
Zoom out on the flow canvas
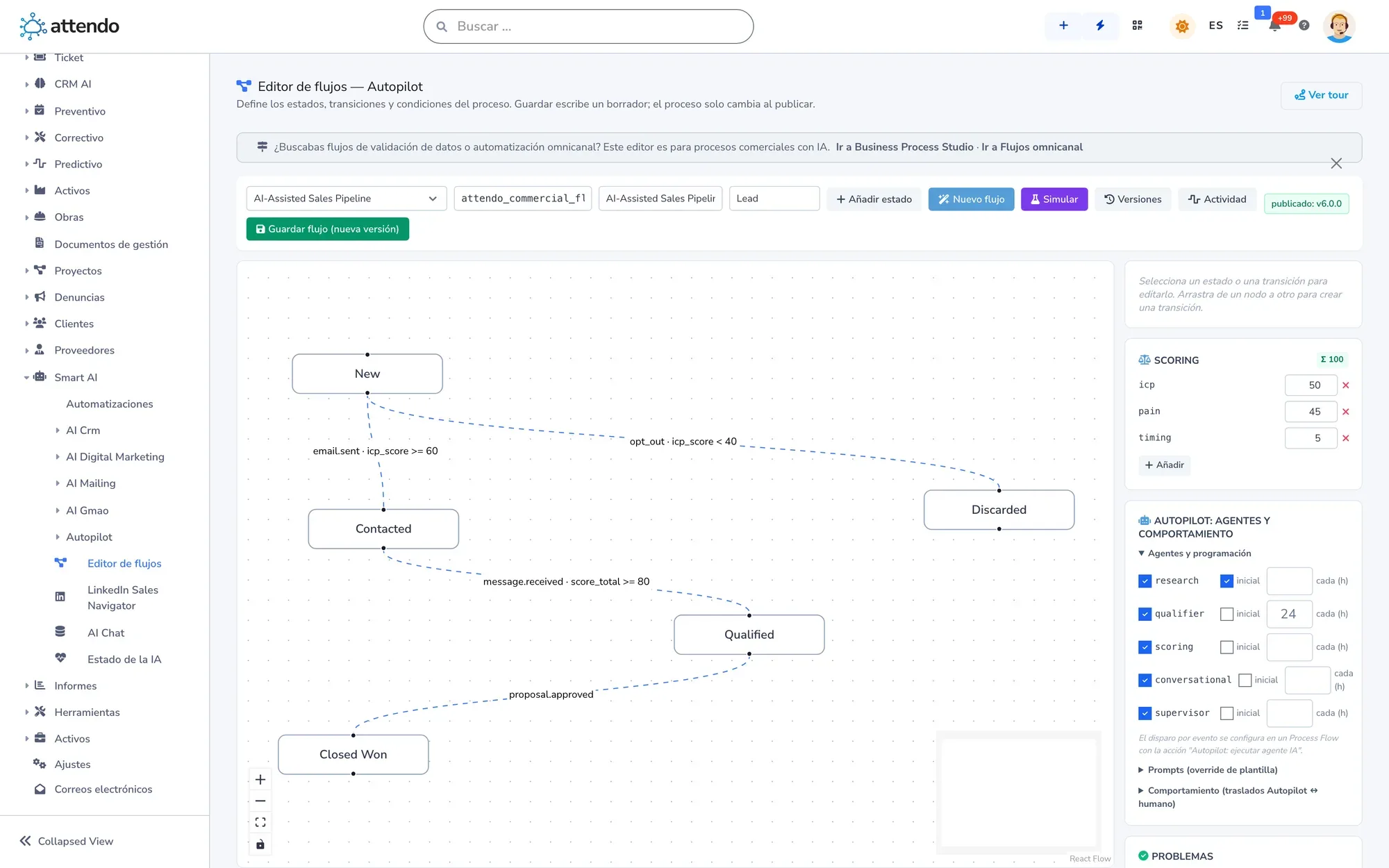click(260, 801)
